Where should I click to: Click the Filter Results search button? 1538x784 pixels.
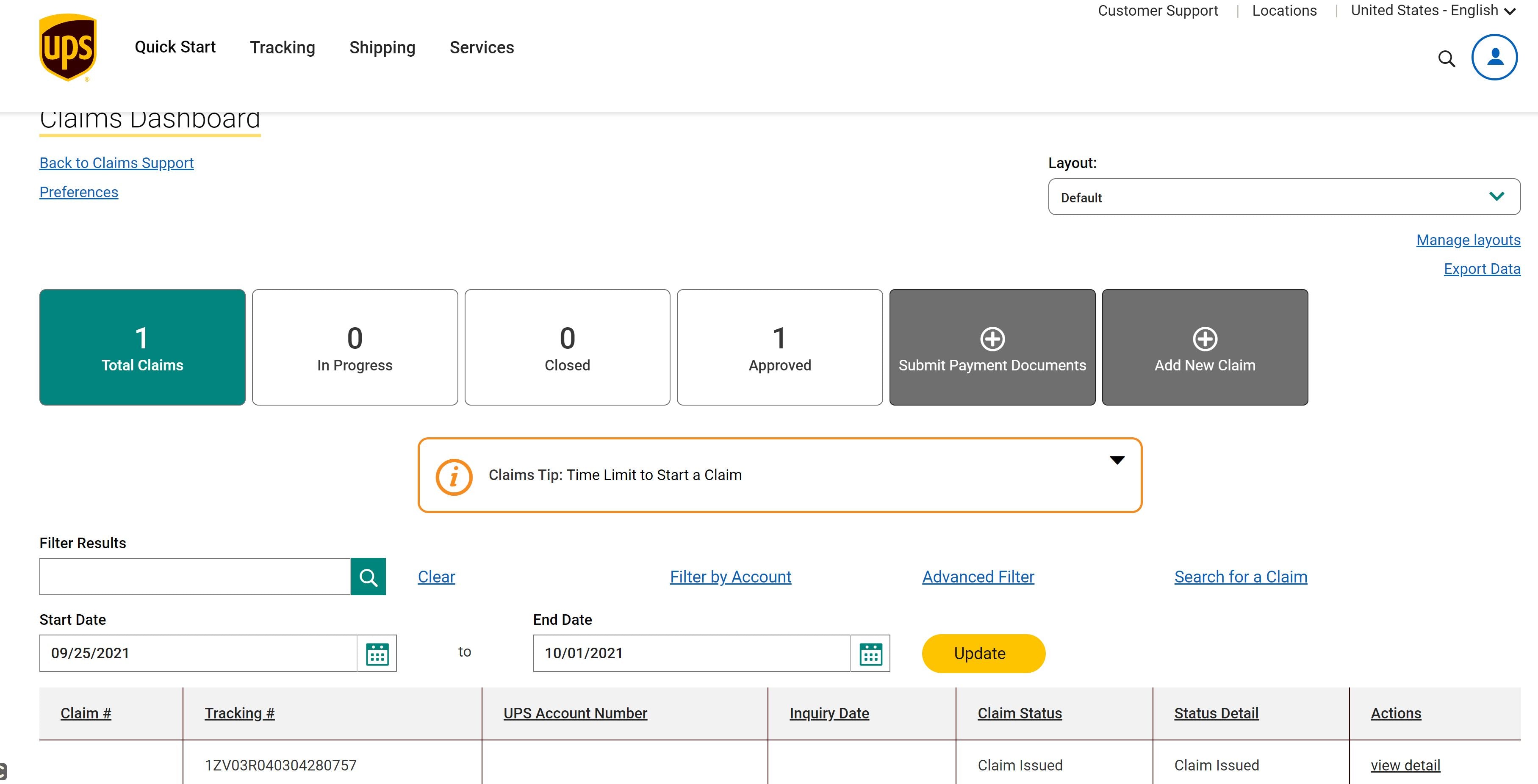(x=368, y=577)
